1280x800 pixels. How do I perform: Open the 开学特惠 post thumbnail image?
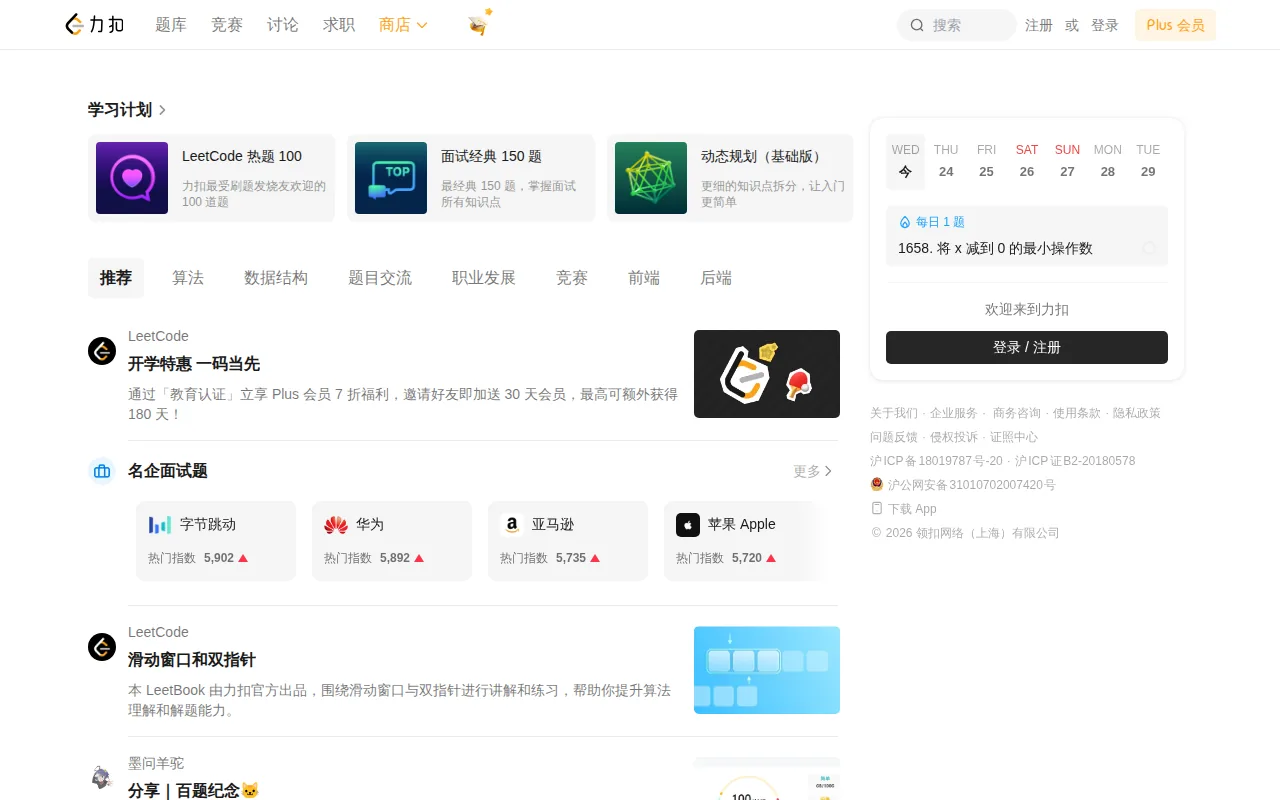pyautogui.click(x=767, y=374)
